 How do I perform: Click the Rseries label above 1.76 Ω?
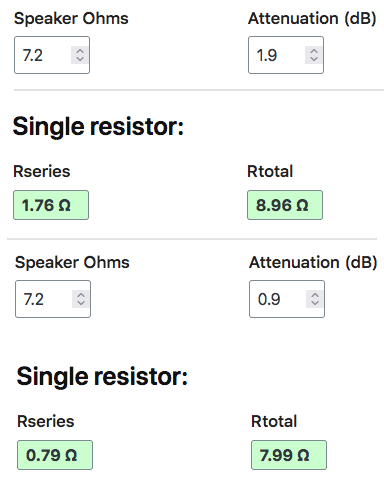(42, 171)
